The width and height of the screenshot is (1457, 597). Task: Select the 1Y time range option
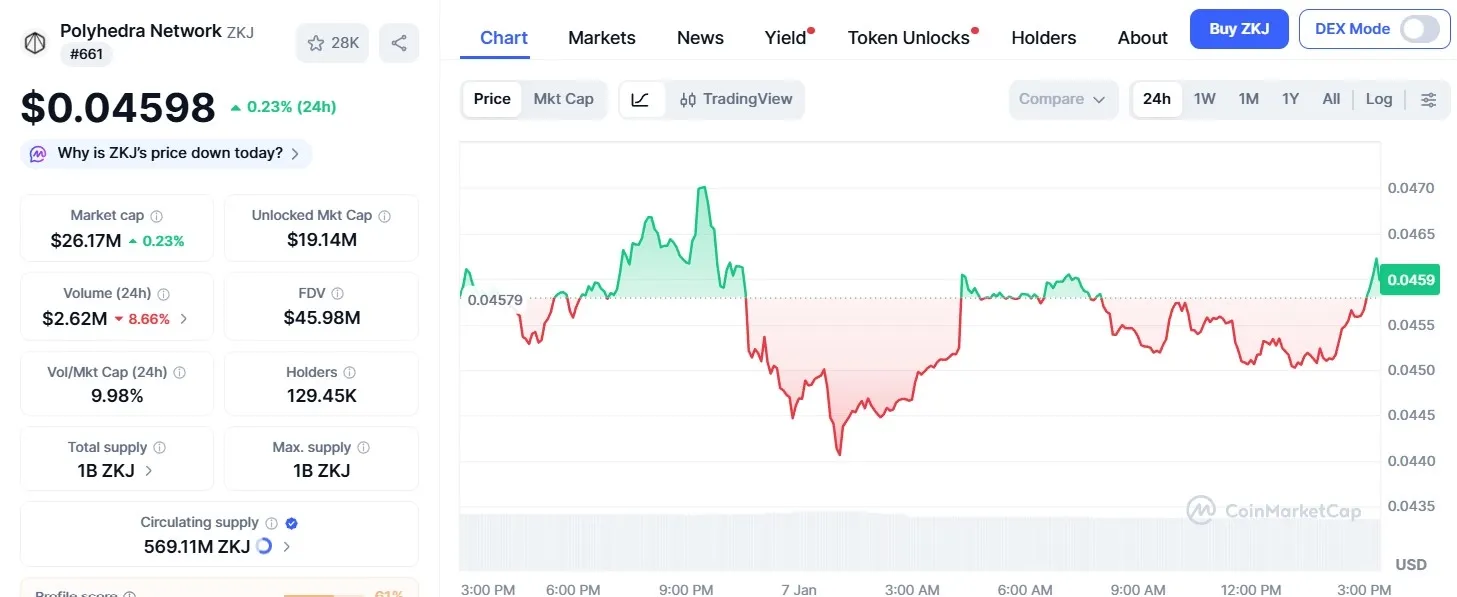pyautogui.click(x=1289, y=99)
